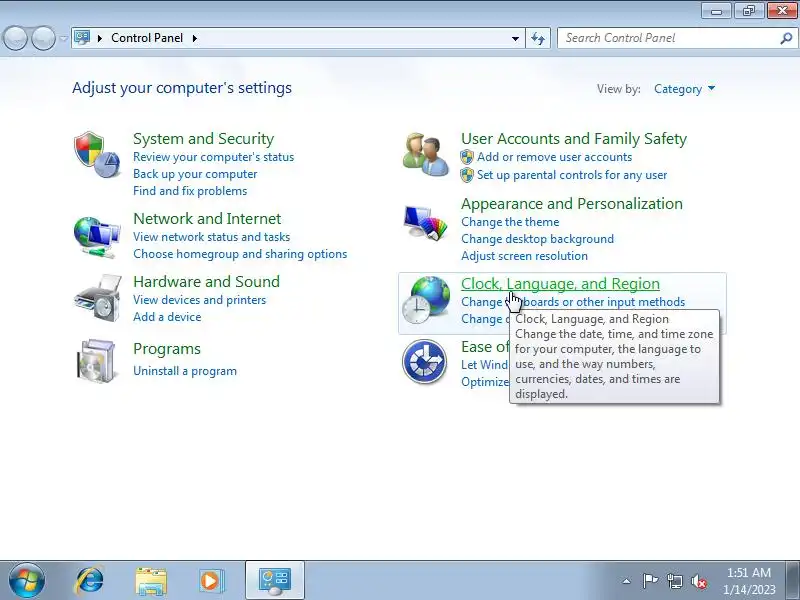Open the Action Center flag icon
800x600 pixels.
[x=650, y=581]
